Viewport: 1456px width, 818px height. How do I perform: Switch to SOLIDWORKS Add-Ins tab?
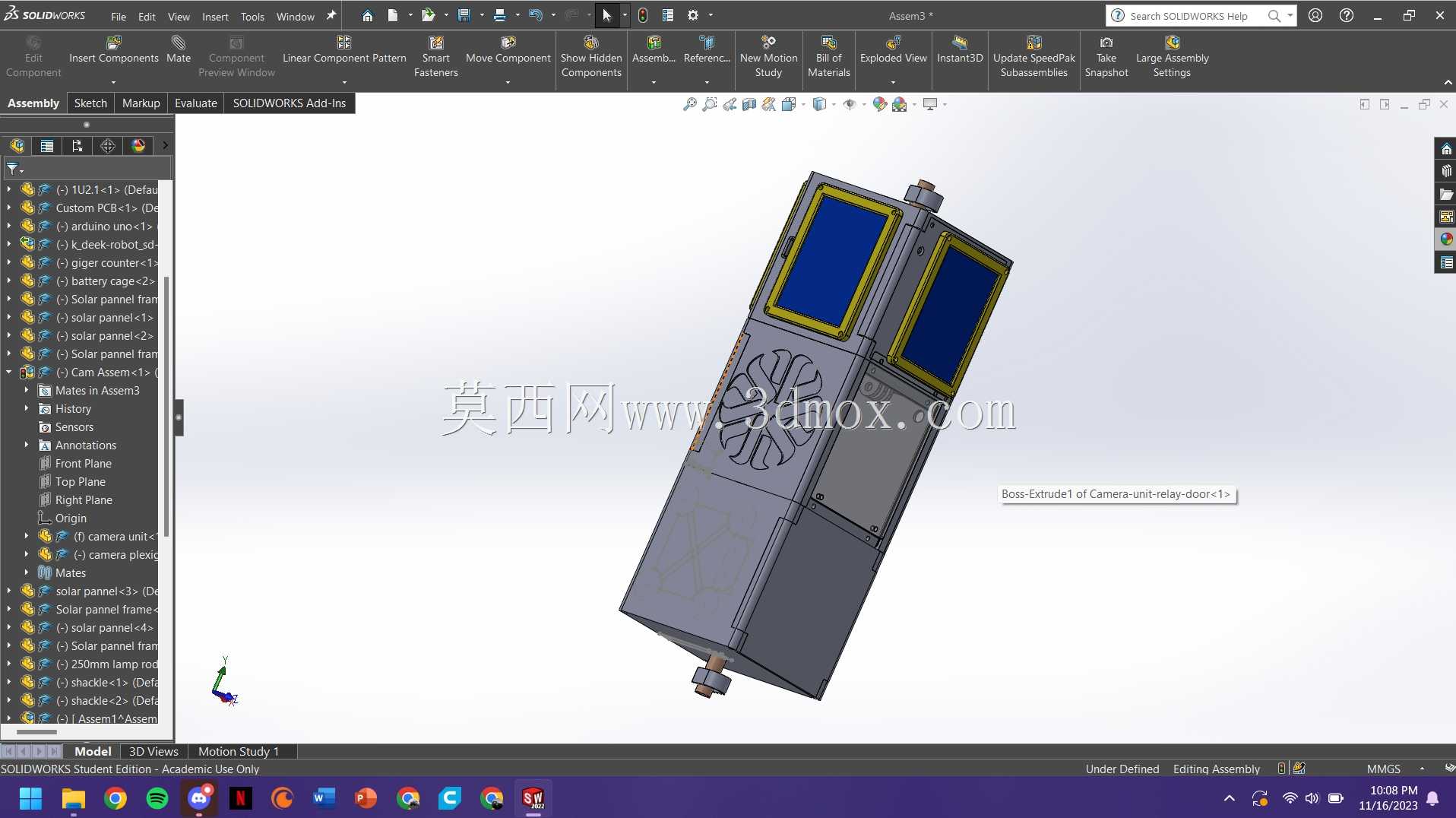pos(290,103)
